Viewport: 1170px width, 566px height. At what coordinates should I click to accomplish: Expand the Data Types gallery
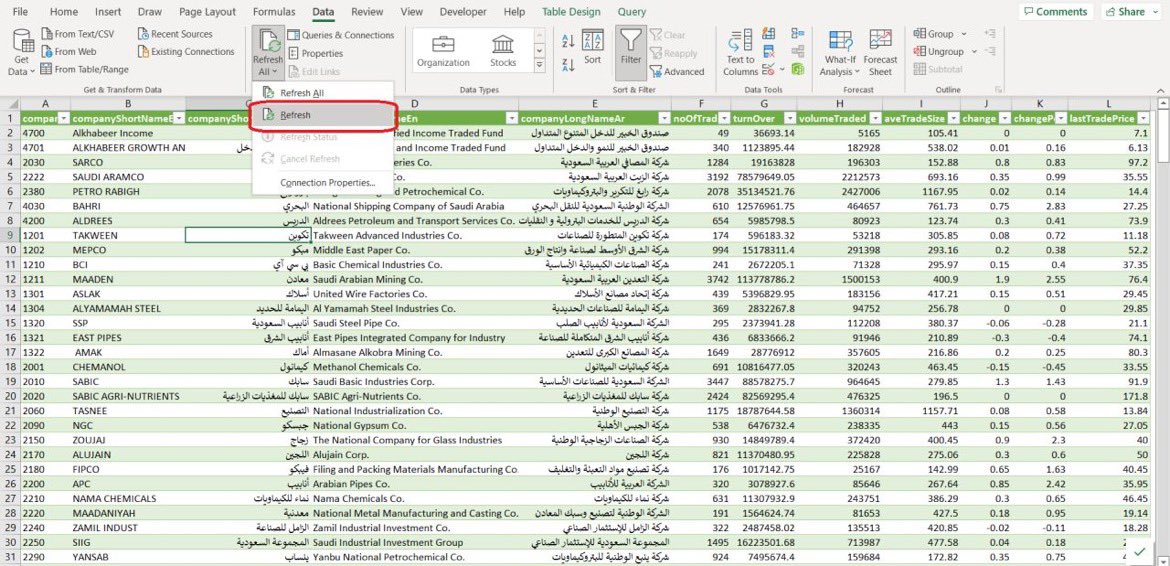click(539, 66)
